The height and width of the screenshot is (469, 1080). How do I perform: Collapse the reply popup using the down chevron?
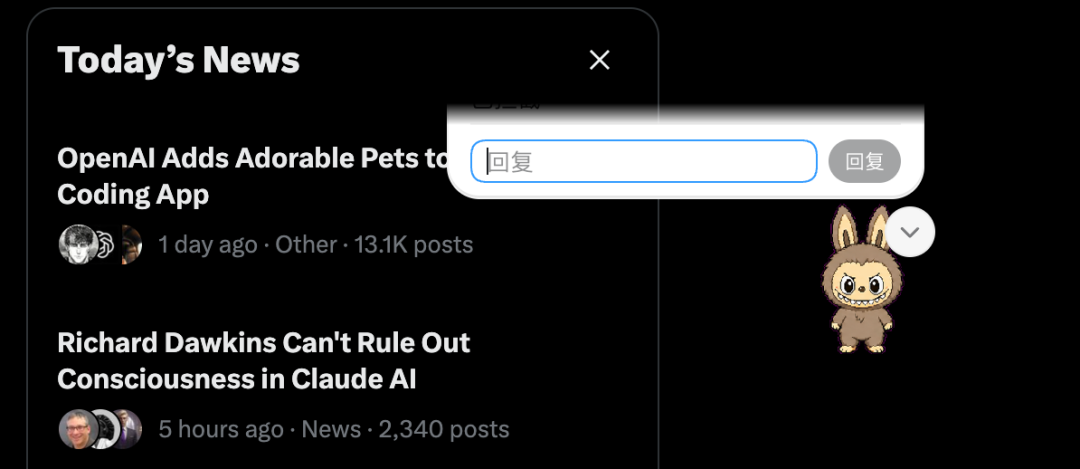click(x=910, y=232)
